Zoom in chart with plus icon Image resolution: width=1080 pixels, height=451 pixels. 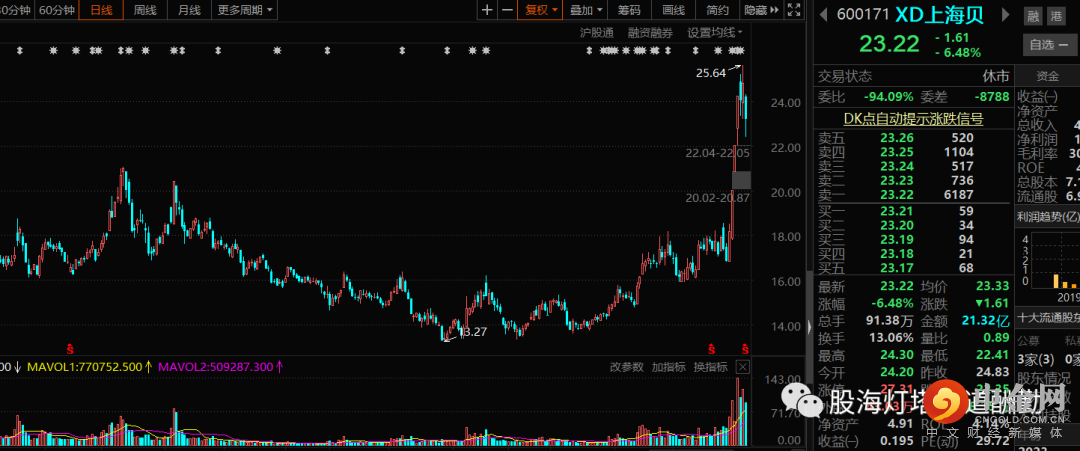pos(487,10)
